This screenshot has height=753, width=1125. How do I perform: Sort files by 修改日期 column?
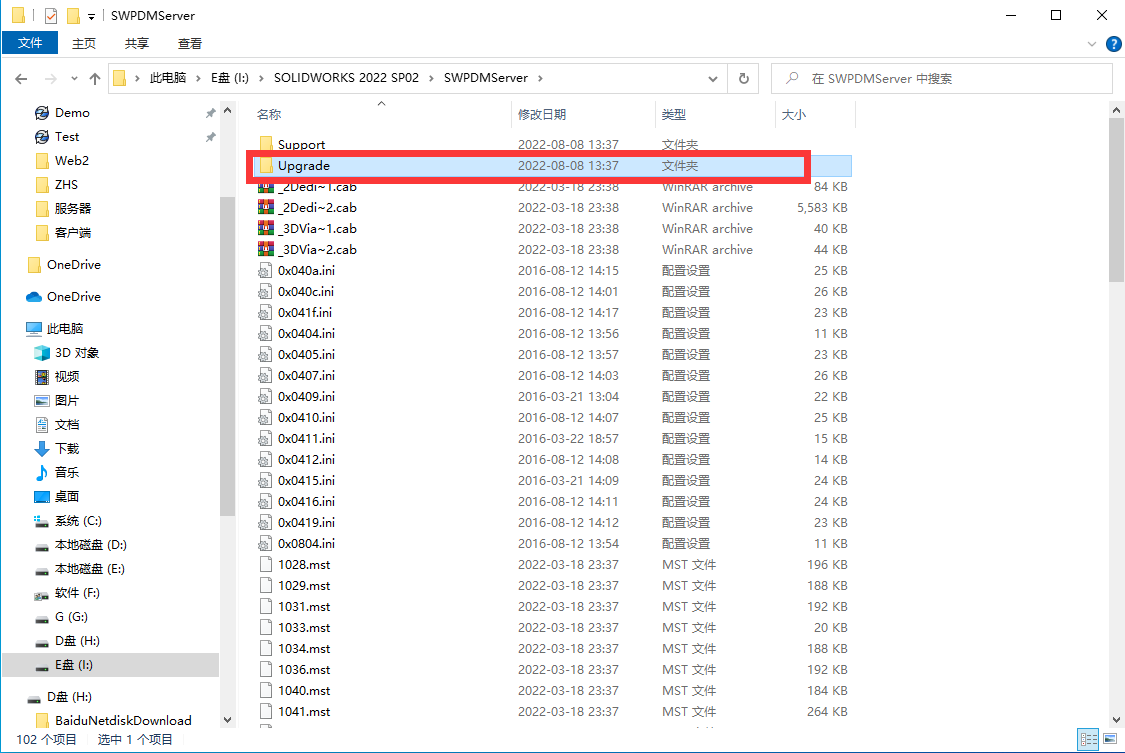point(542,115)
